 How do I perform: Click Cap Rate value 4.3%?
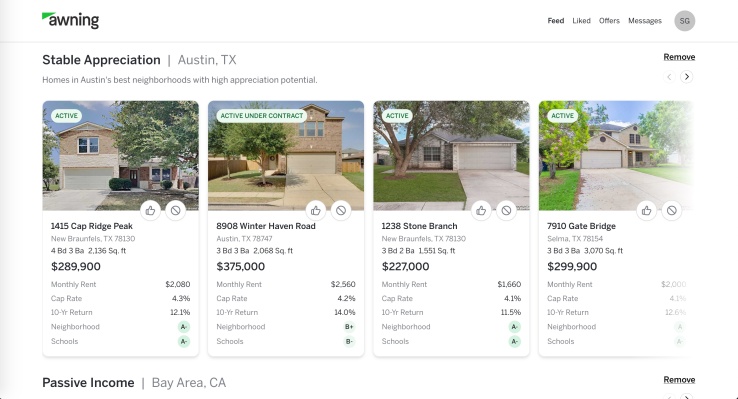tap(181, 298)
